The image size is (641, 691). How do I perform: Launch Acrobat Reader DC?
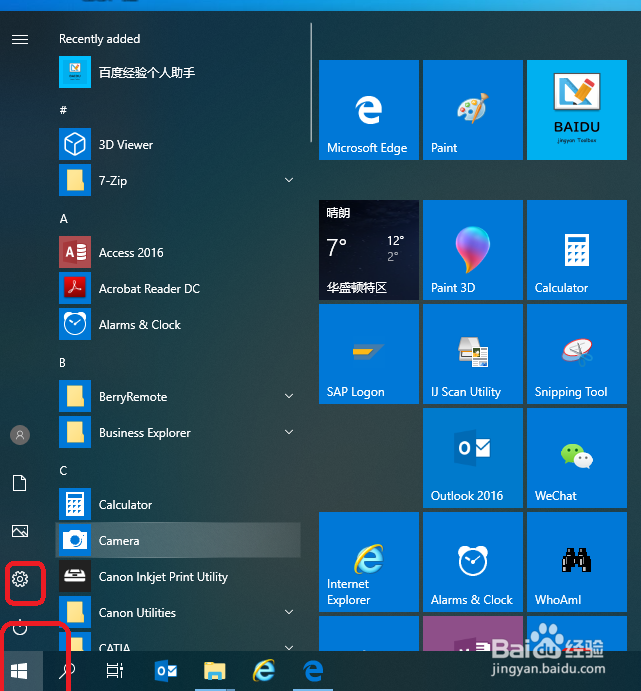click(x=178, y=289)
